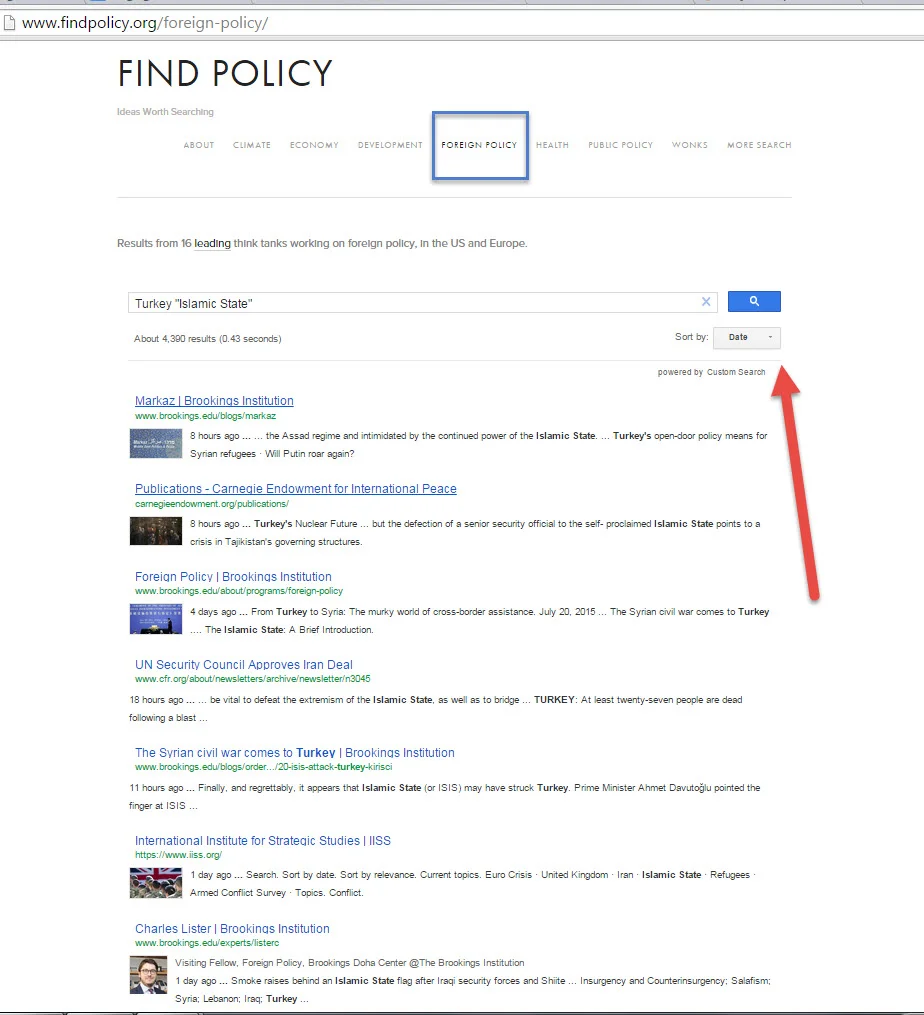This screenshot has height=1015, width=924.
Task: Open Charles Lister | Brookings Institution result
Action: pos(232,929)
